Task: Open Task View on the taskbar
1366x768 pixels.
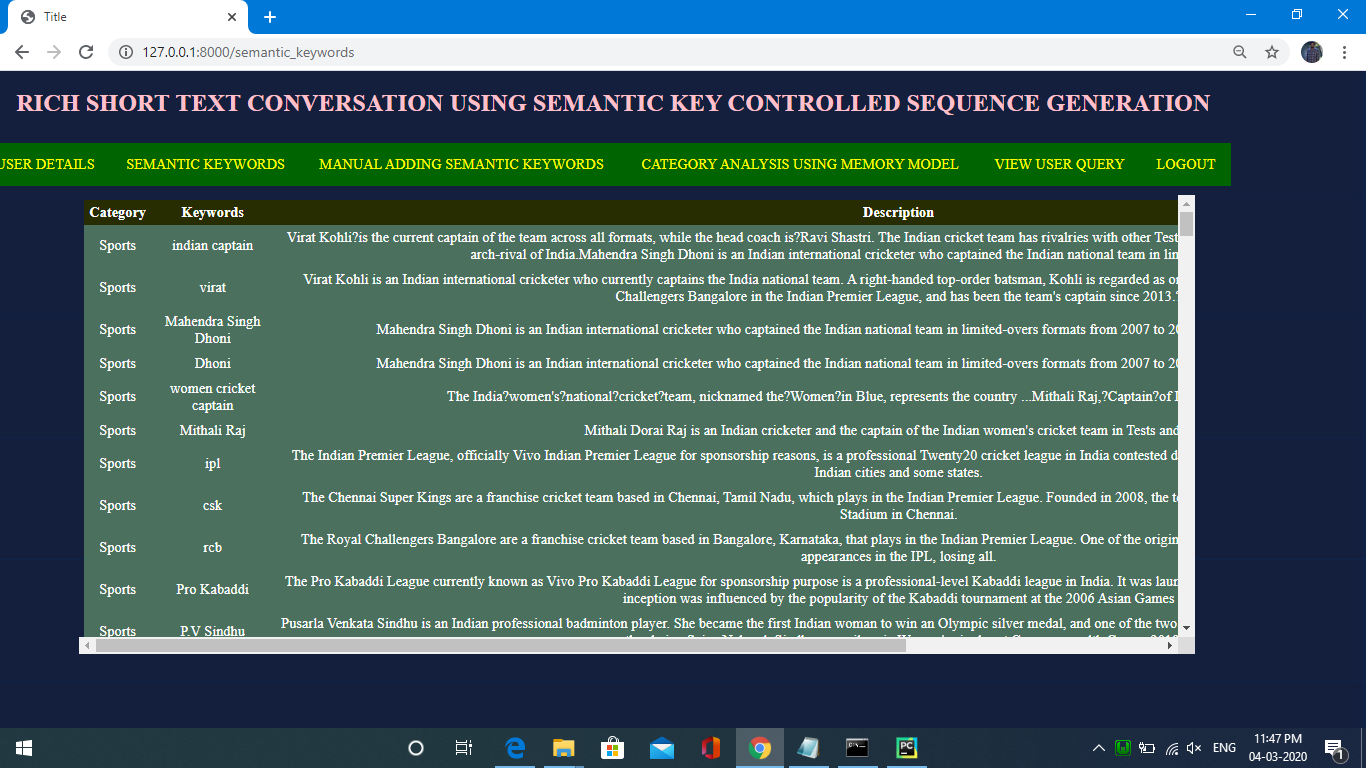Action: point(464,748)
